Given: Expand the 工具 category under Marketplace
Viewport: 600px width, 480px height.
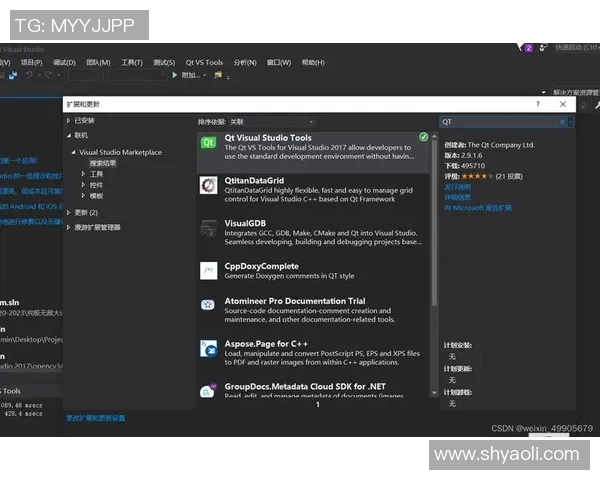Looking at the screenshot, I should tap(84, 174).
